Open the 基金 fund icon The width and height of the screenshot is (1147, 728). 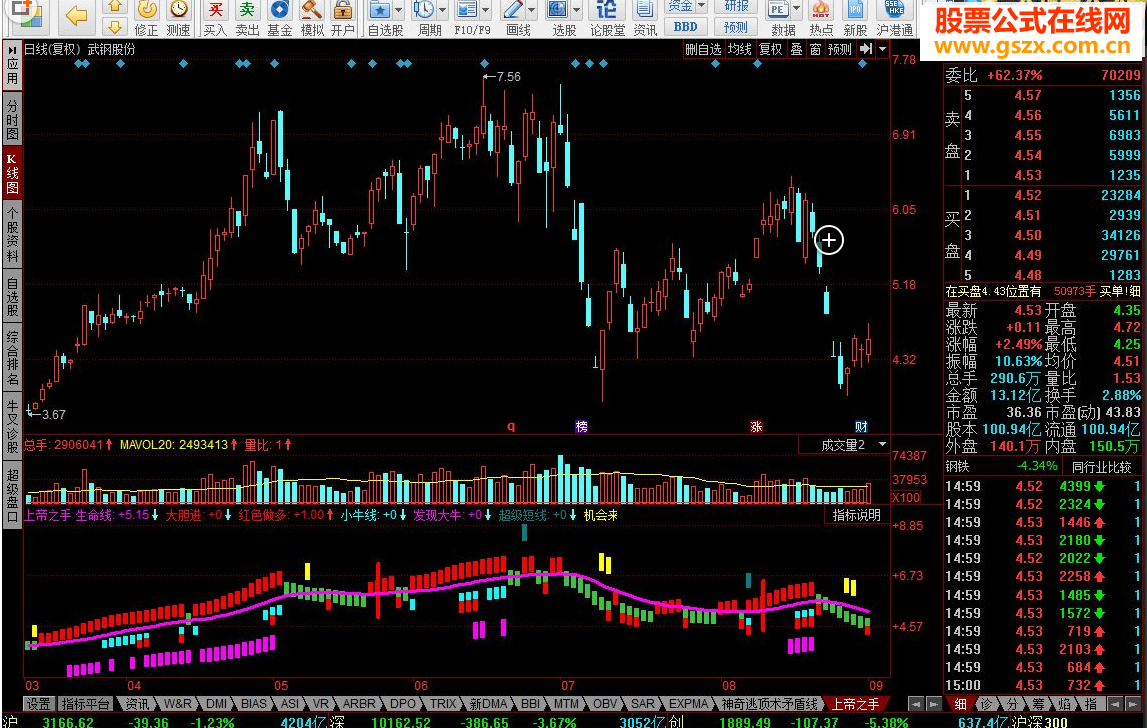point(279,10)
